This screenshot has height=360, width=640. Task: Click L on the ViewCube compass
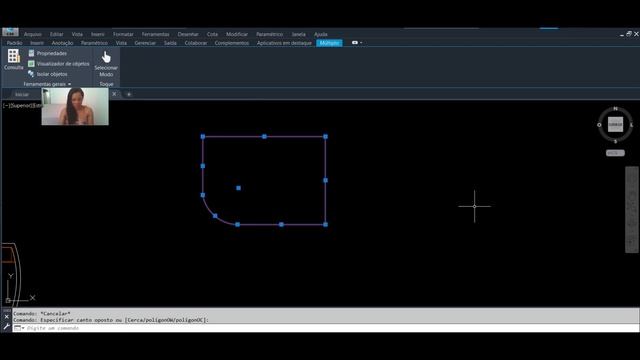631,125
